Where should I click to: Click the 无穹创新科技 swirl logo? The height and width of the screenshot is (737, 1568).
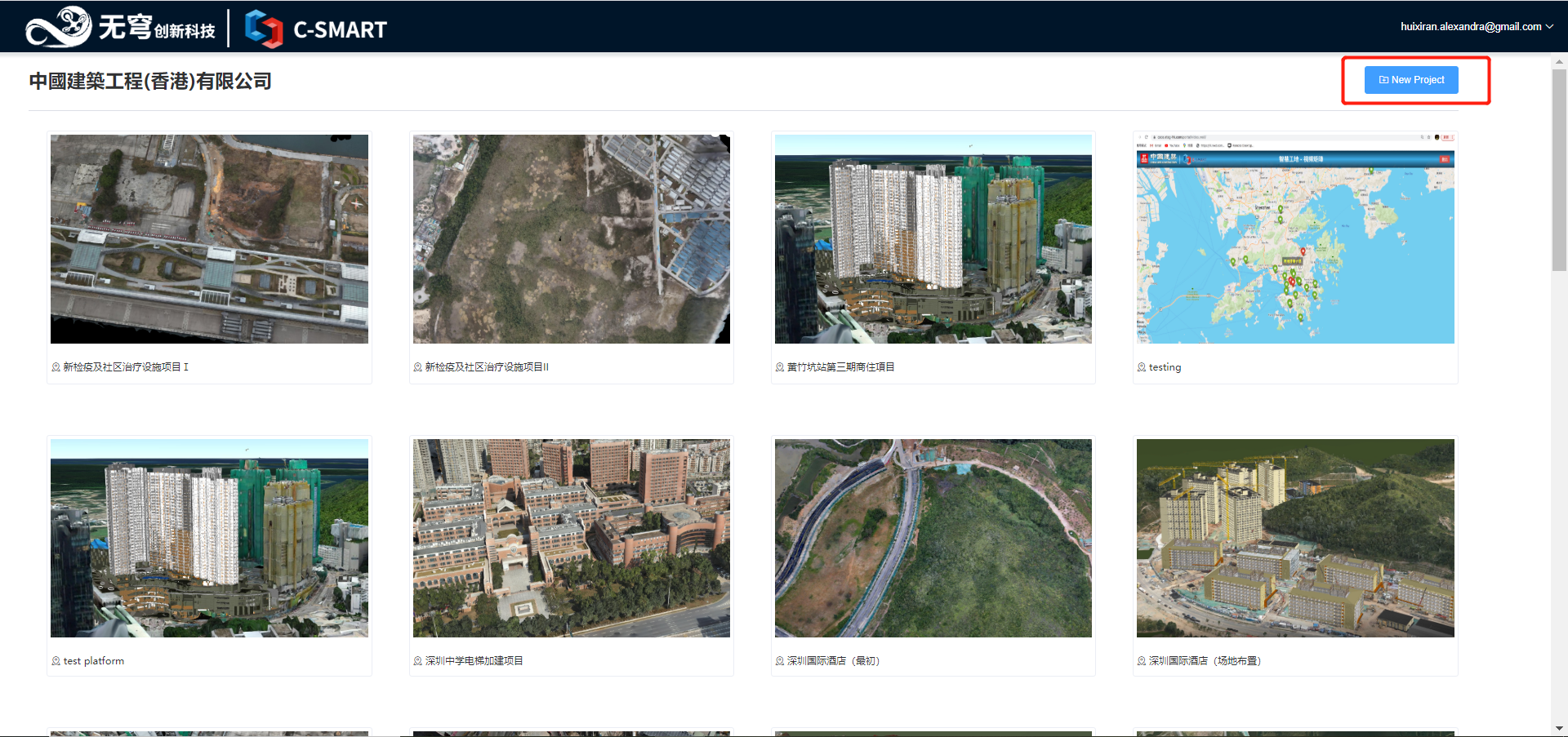[58, 27]
